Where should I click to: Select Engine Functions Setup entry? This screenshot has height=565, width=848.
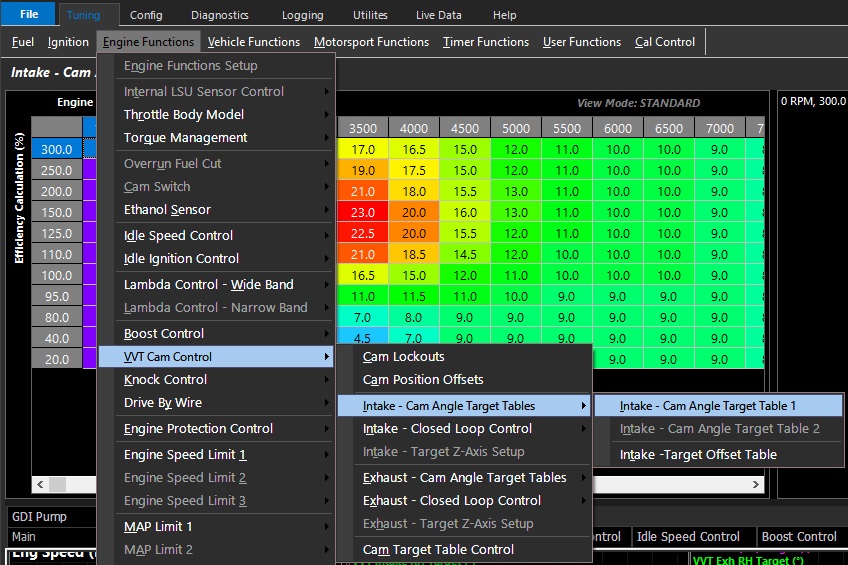(x=215, y=65)
